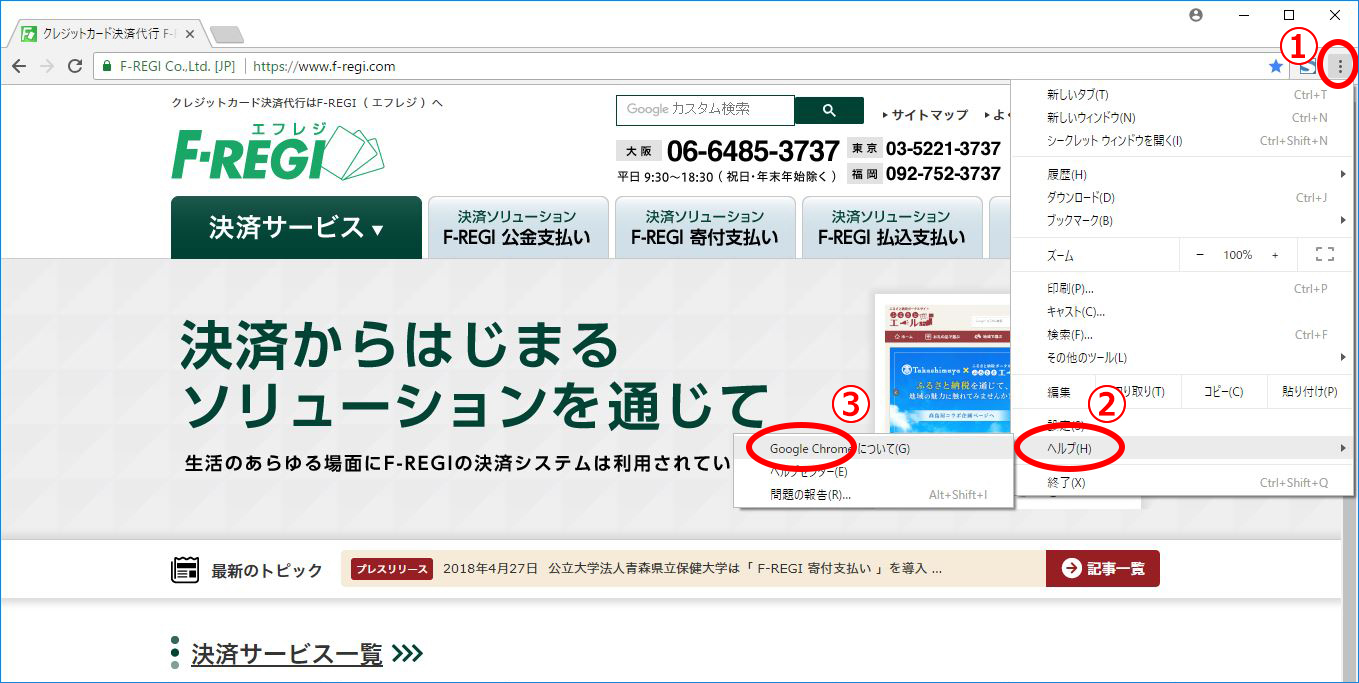Click the news item about 青森県立保健大学
The width and height of the screenshot is (1359, 683).
[x=692, y=569]
